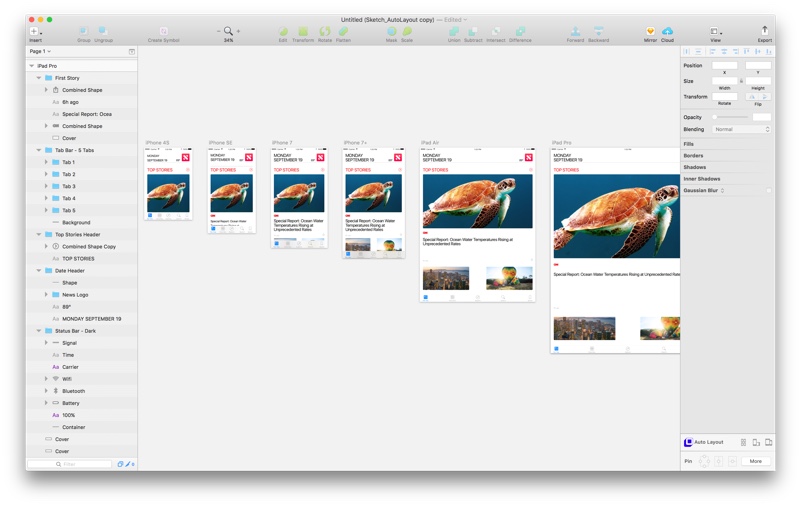Apply the Intersect boolean operation
Image resolution: width=801 pixels, height=507 pixels.
point(496,31)
